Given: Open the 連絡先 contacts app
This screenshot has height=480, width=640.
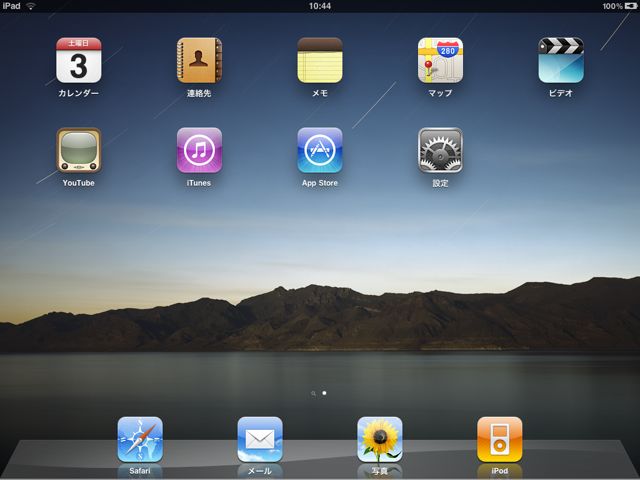Looking at the screenshot, I should 199,60.
